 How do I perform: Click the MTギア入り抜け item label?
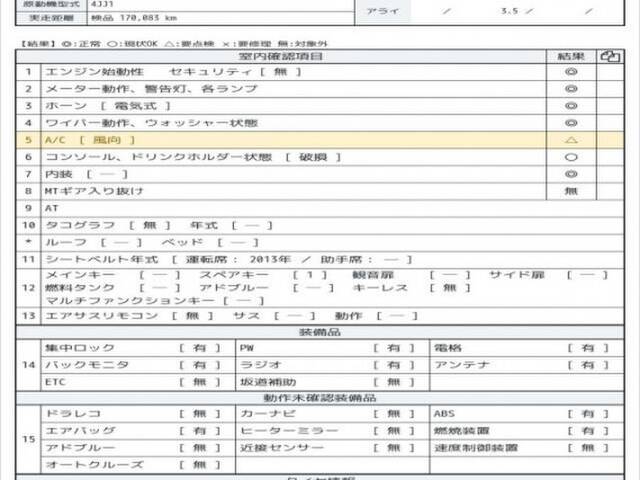94,191
